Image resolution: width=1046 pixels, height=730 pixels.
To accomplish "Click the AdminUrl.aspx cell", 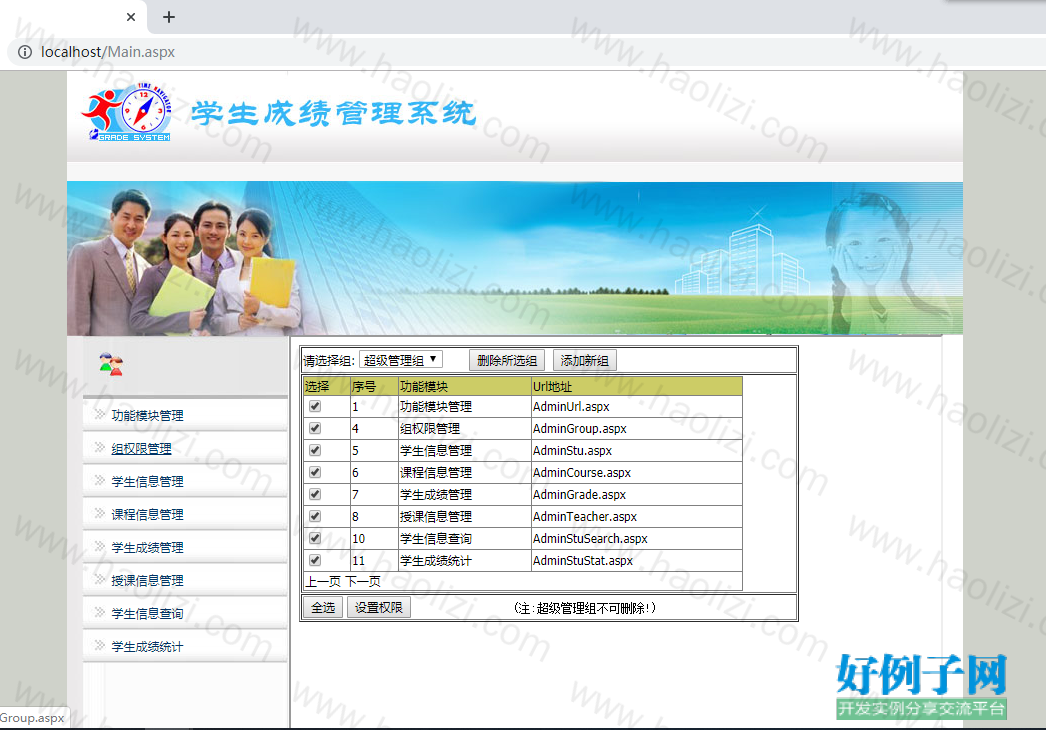I will pos(636,406).
